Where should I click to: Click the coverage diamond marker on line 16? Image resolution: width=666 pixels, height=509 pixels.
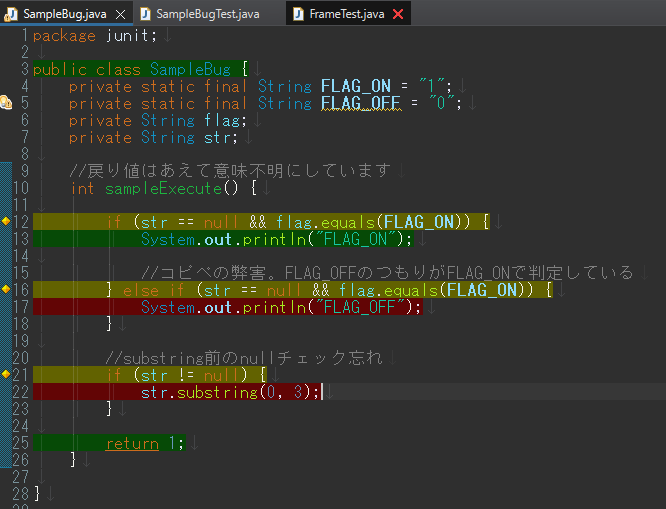click(x=6, y=289)
